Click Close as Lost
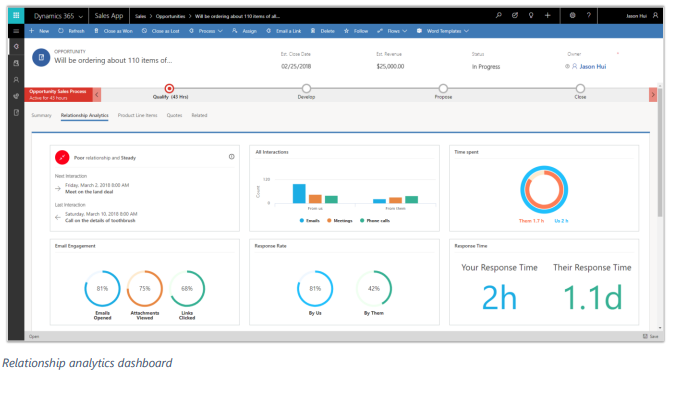Image resolution: width=678 pixels, height=396 pixels. (160, 31)
